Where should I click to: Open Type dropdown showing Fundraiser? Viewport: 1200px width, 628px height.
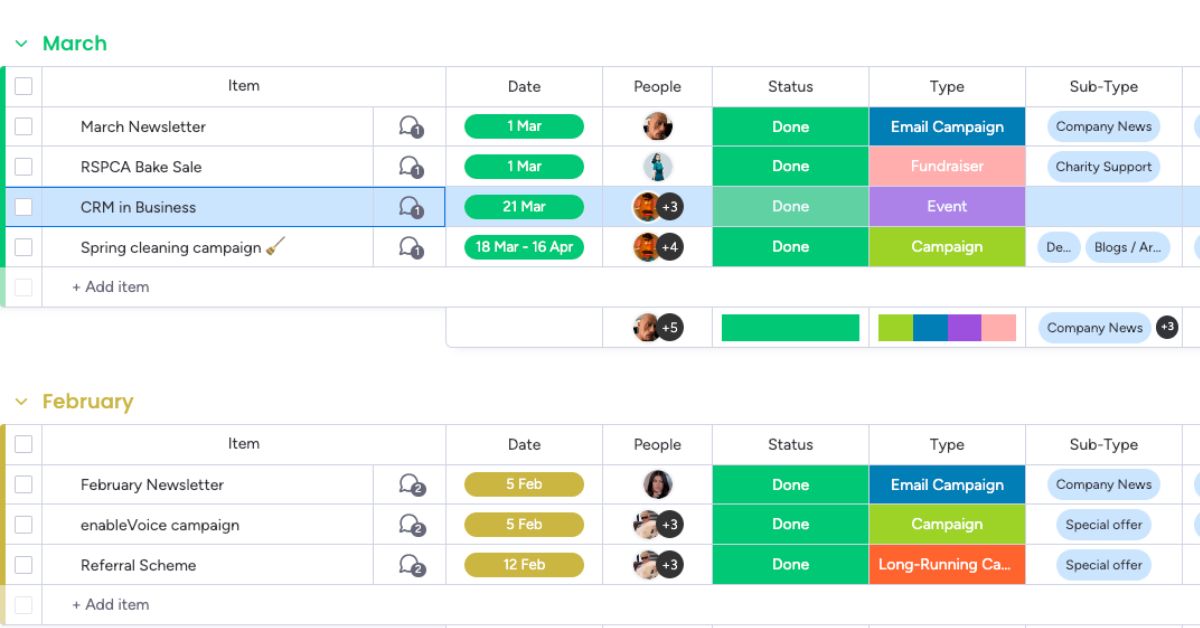click(x=946, y=167)
